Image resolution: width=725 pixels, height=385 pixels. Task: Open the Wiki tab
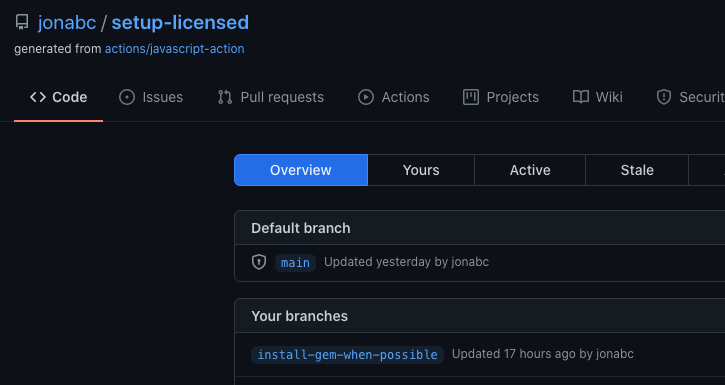point(597,97)
